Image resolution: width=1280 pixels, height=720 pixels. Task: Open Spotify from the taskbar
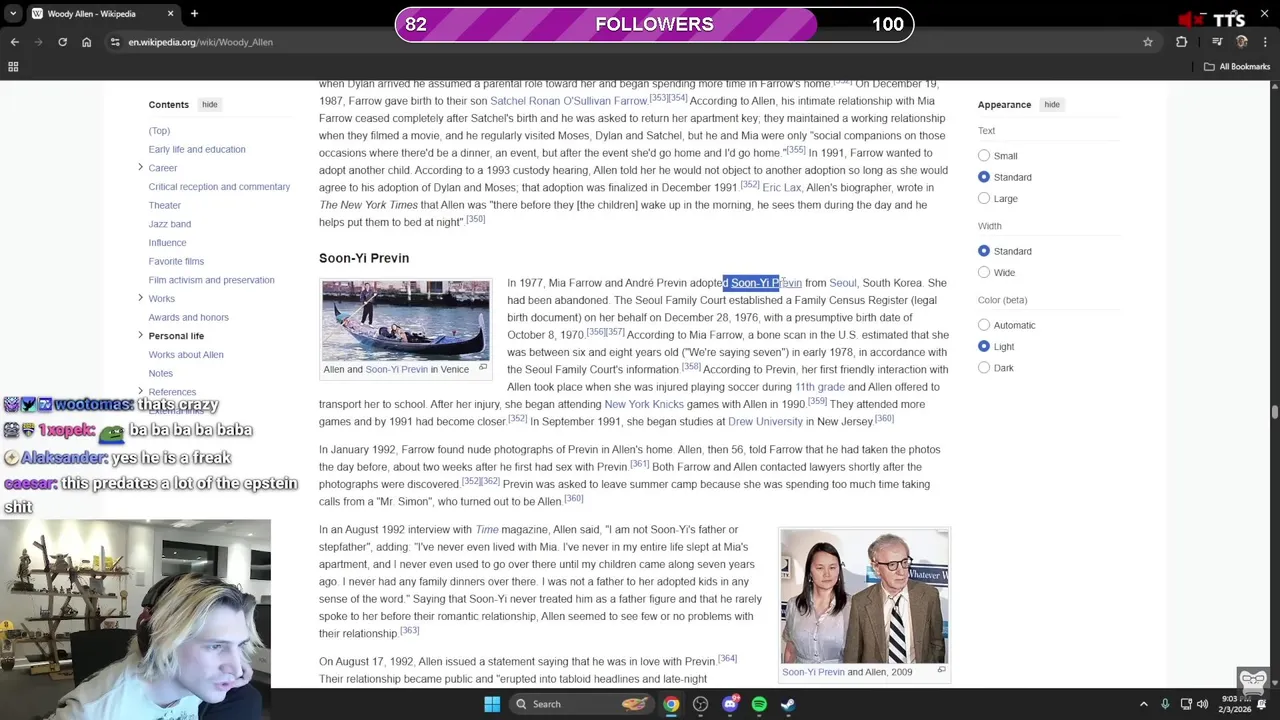pos(759,704)
